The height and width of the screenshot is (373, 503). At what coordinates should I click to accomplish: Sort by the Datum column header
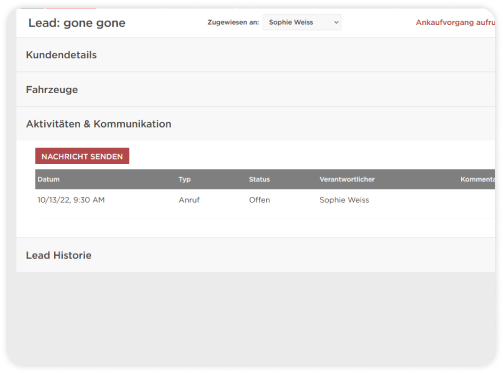click(x=49, y=179)
